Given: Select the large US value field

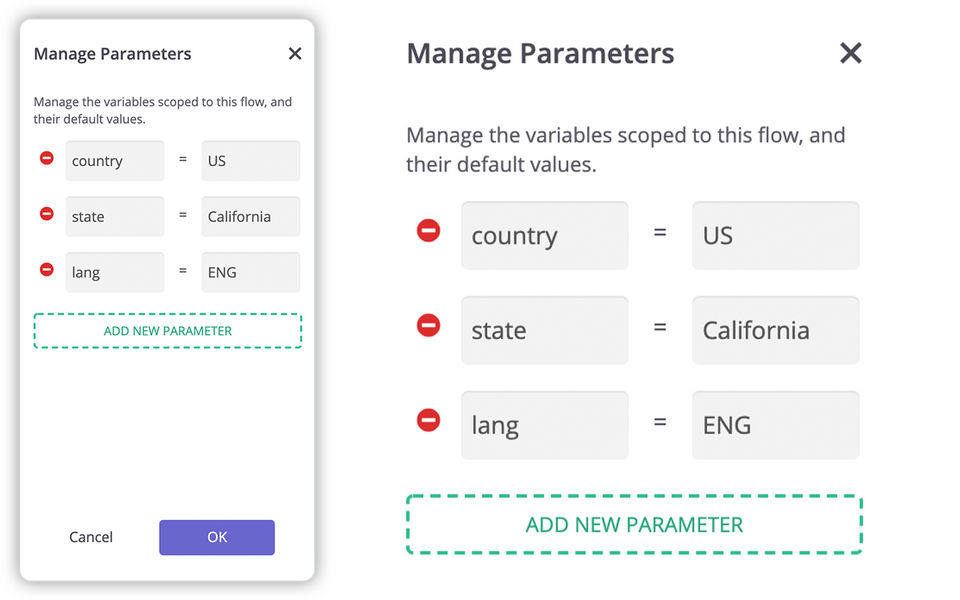Looking at the screenshot, I should tap(775, 236).
